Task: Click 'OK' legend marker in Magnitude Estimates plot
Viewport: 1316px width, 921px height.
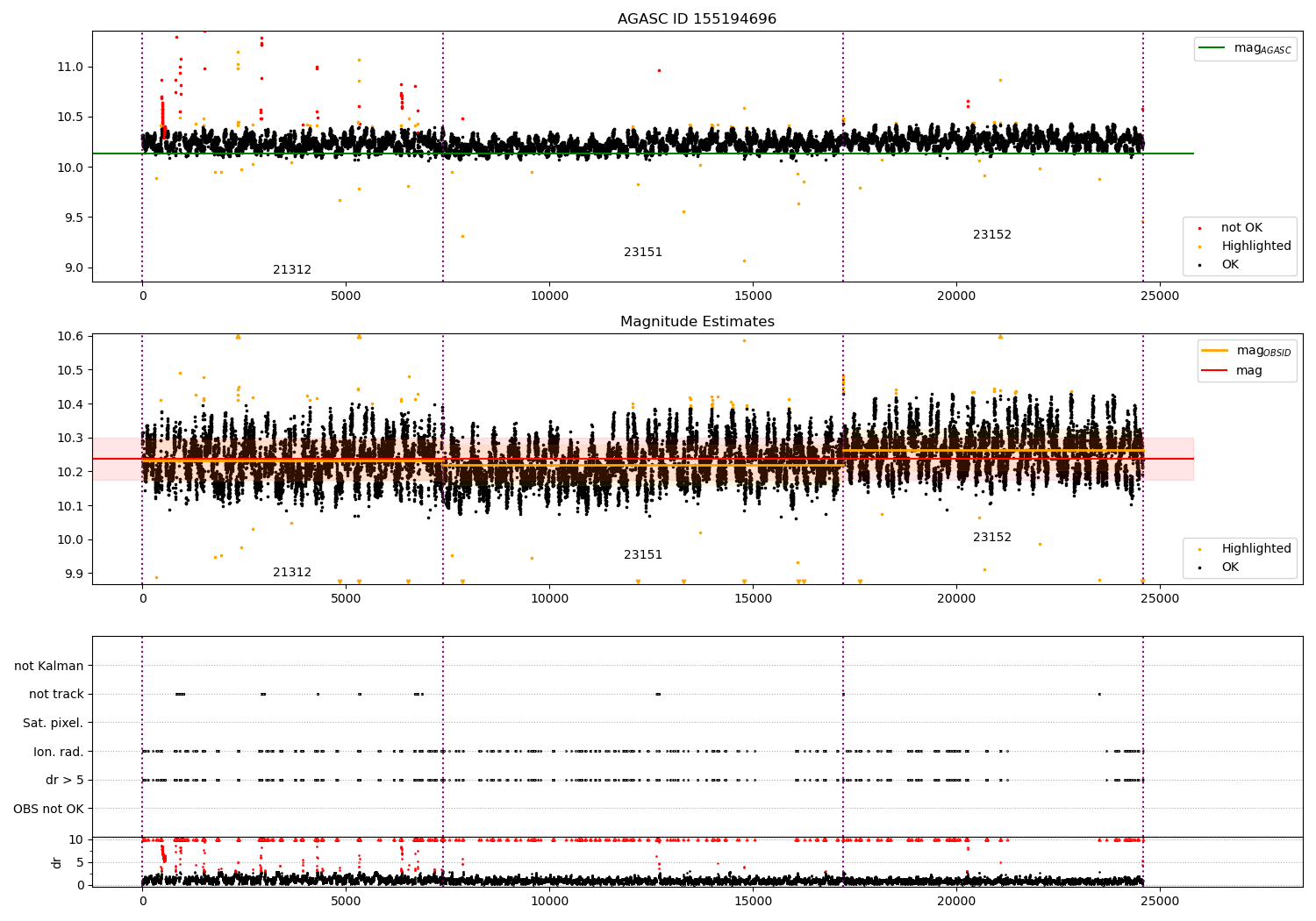Action: (1200, 568)
